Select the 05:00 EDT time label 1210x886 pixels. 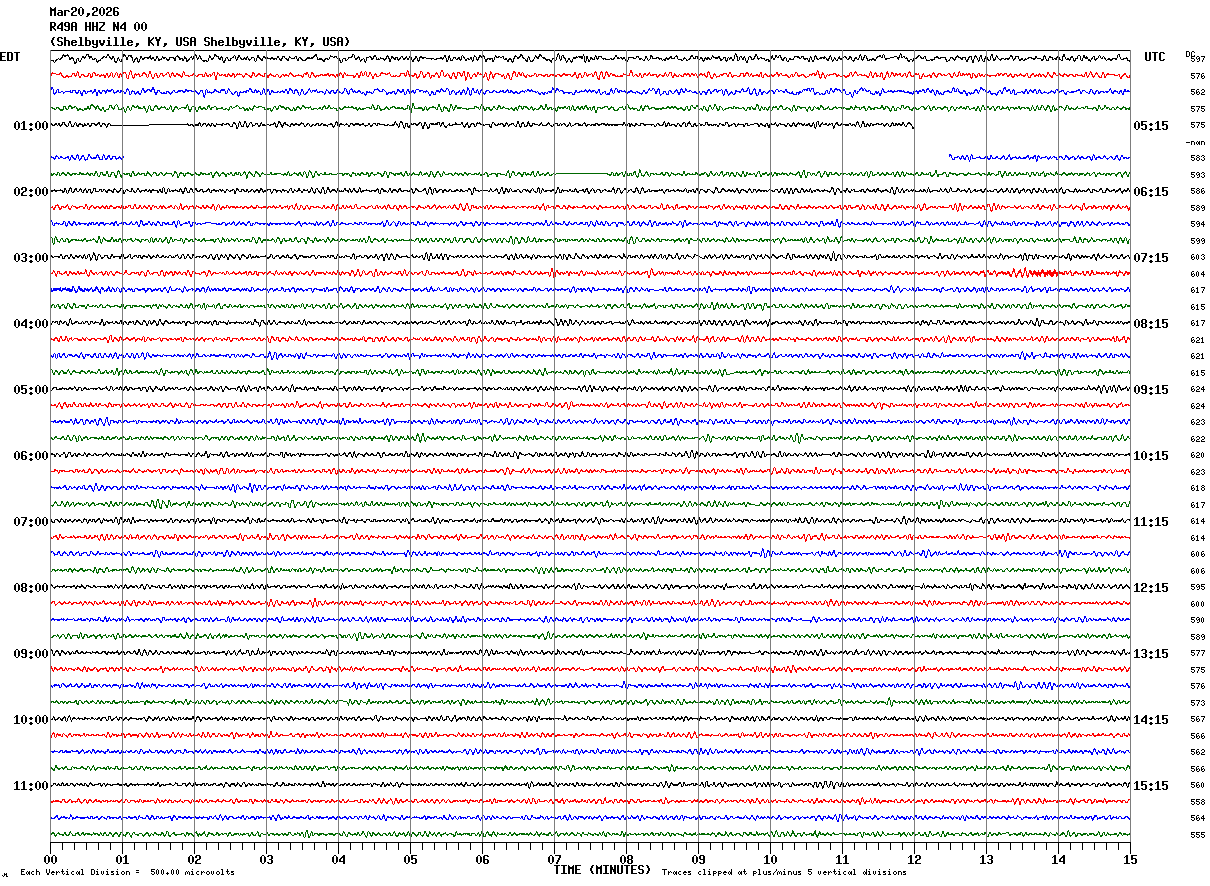[x=31, y=390]
